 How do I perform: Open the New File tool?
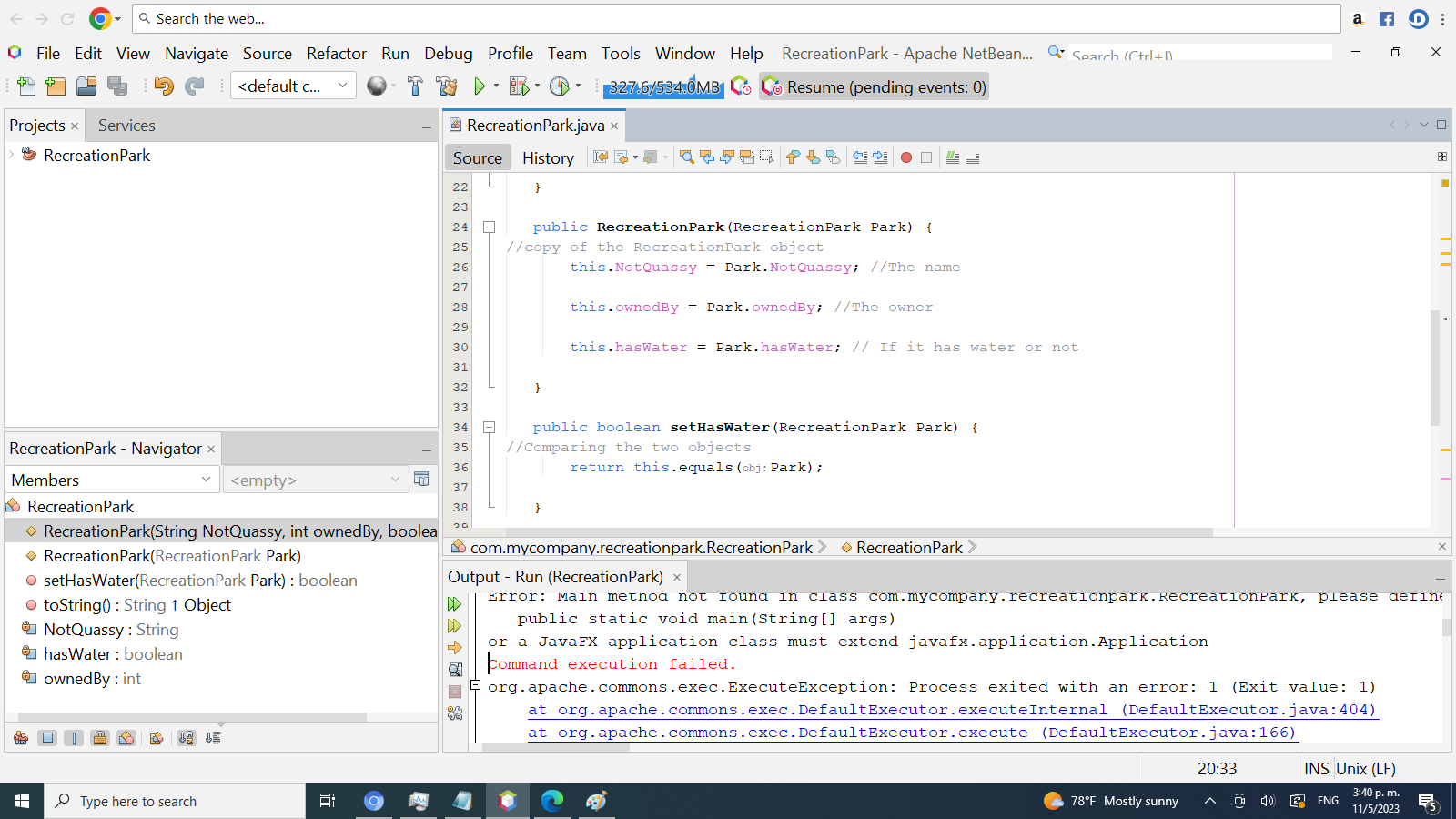tap(26, 86)
